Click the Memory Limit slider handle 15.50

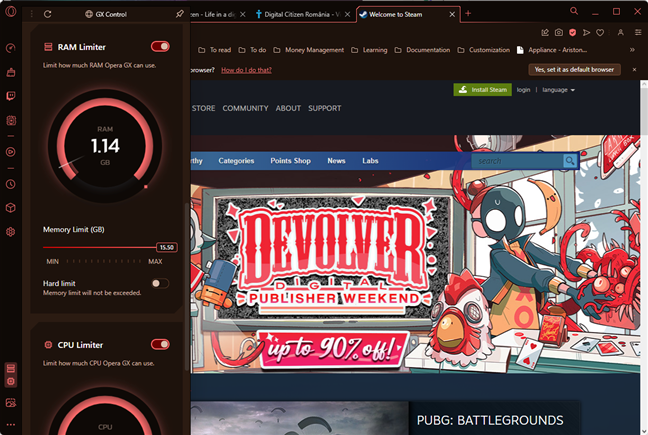[167, 247]
